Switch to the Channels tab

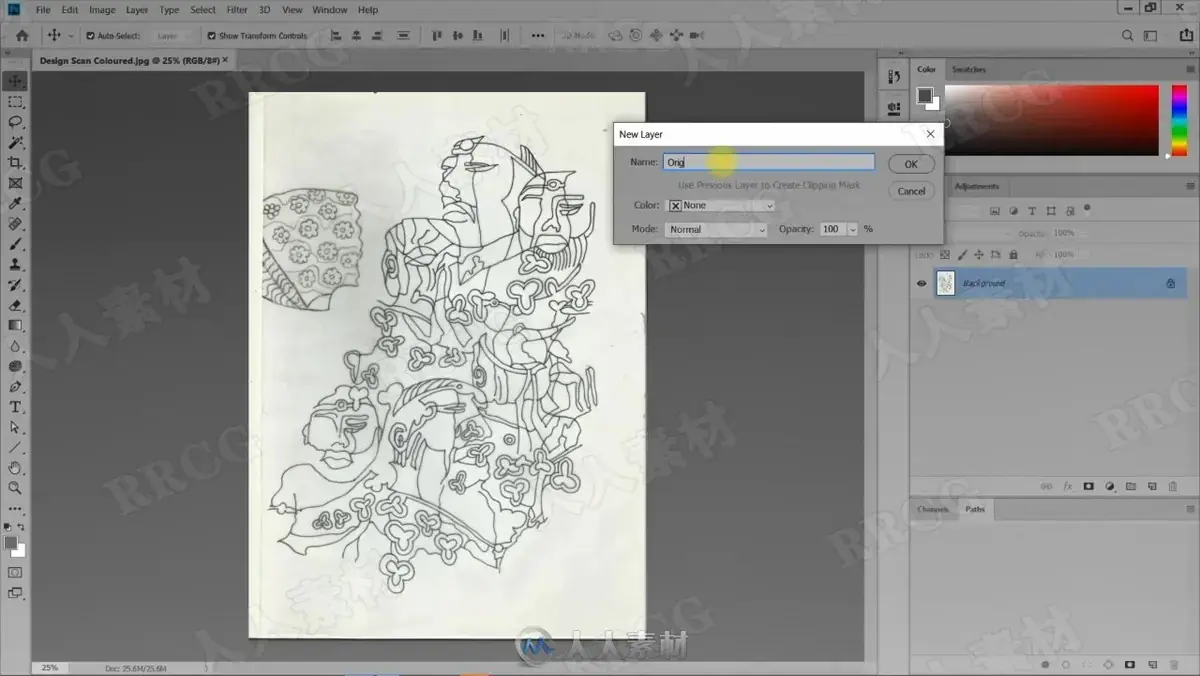[933, 509]
